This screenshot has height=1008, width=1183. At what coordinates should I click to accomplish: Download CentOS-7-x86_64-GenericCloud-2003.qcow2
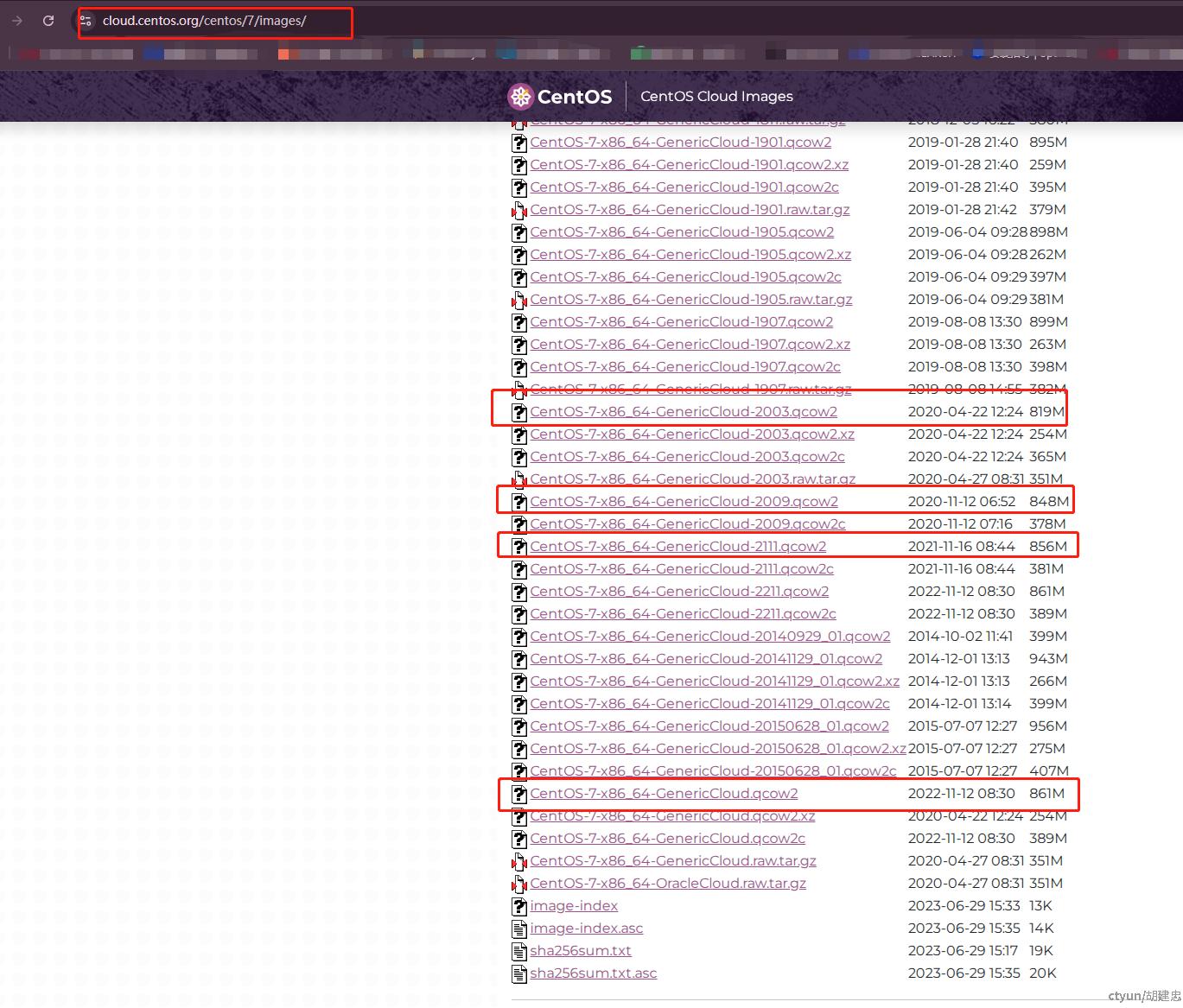click(x=684, y=412)
